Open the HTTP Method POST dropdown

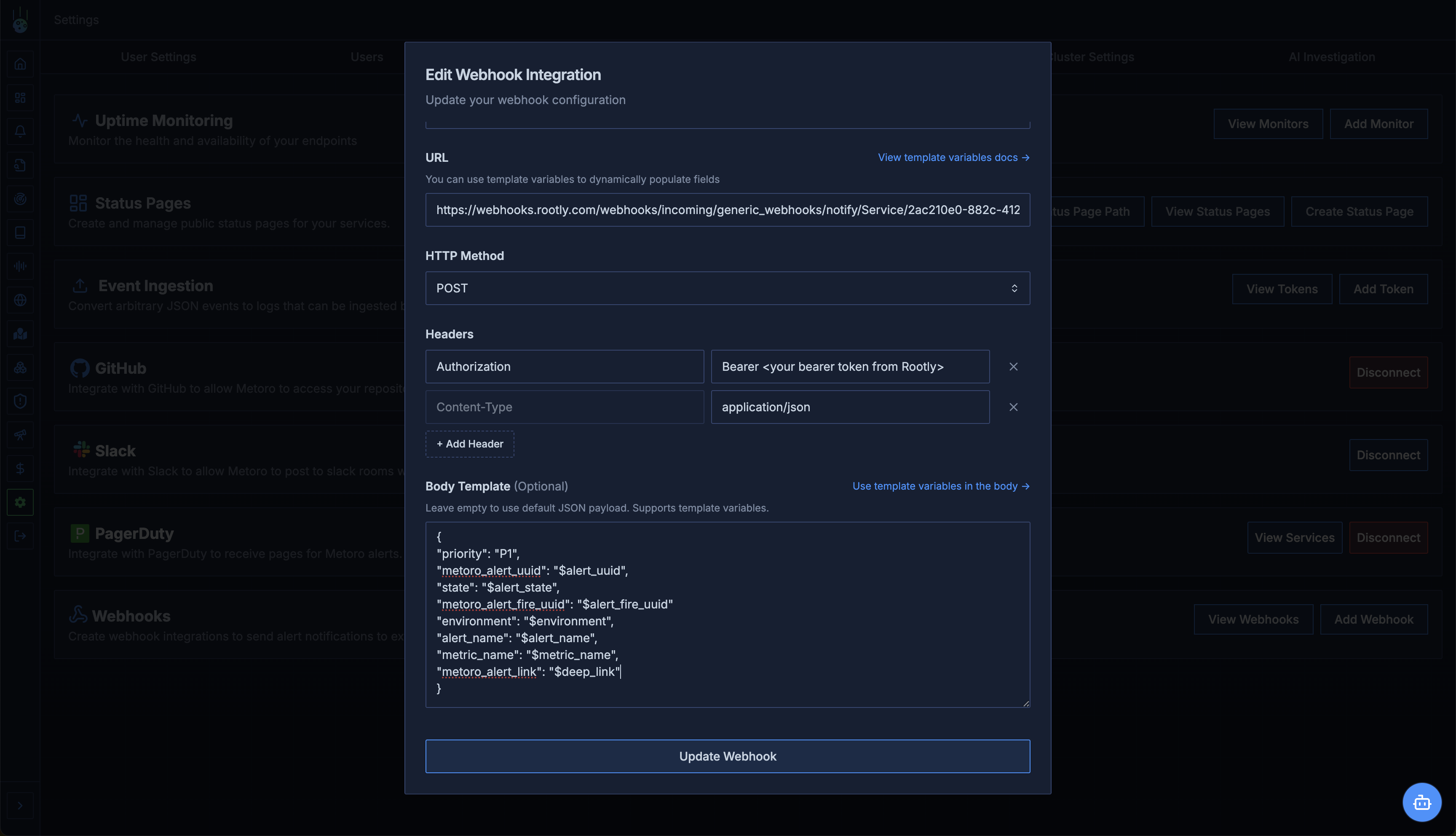[x=727, y=288]
